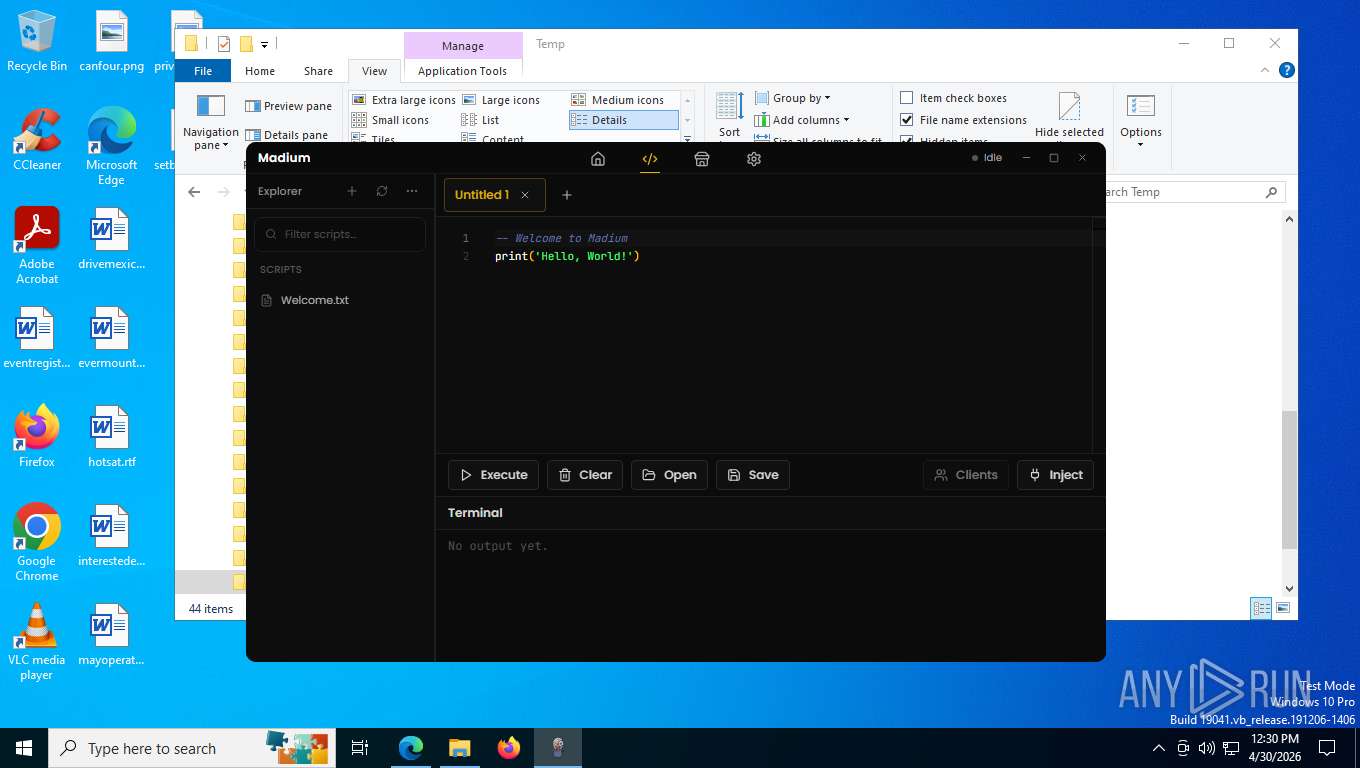Open Quick Access Toolbar customize dropdown
This screenshot has height=768, width=1360.
[265, 44]
